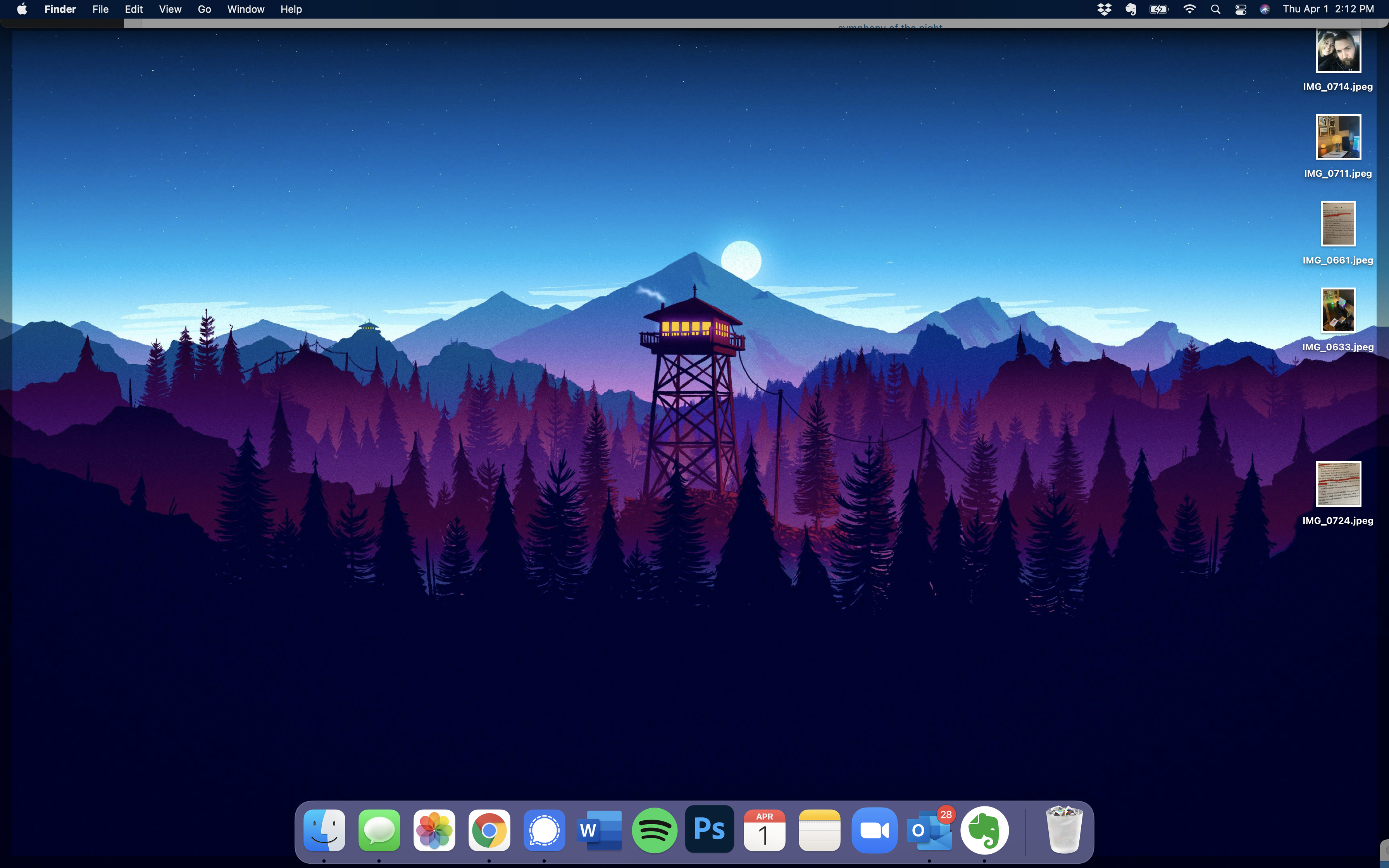Open the Wi-Fi menu

tap(1190, 9)
